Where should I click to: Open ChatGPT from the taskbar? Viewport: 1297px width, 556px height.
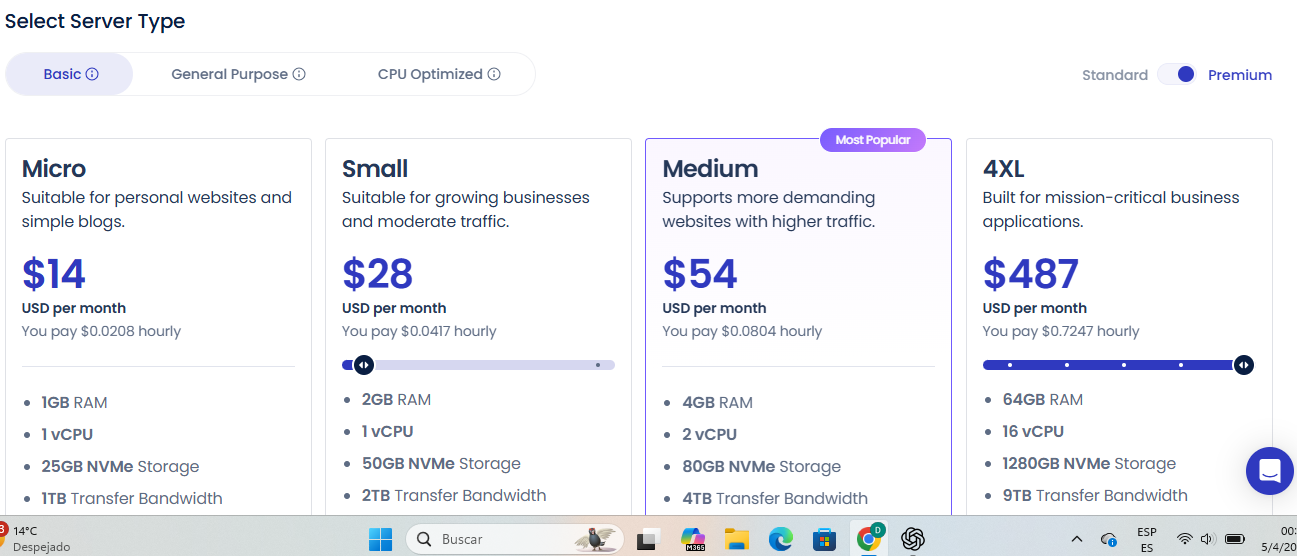tap(912, 539)
